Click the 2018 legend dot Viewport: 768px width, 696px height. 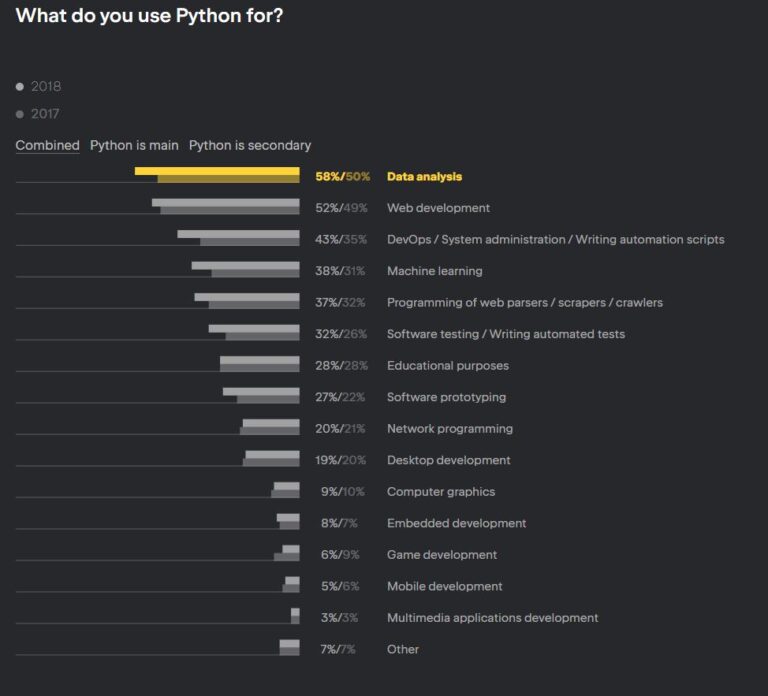[20, 87]
